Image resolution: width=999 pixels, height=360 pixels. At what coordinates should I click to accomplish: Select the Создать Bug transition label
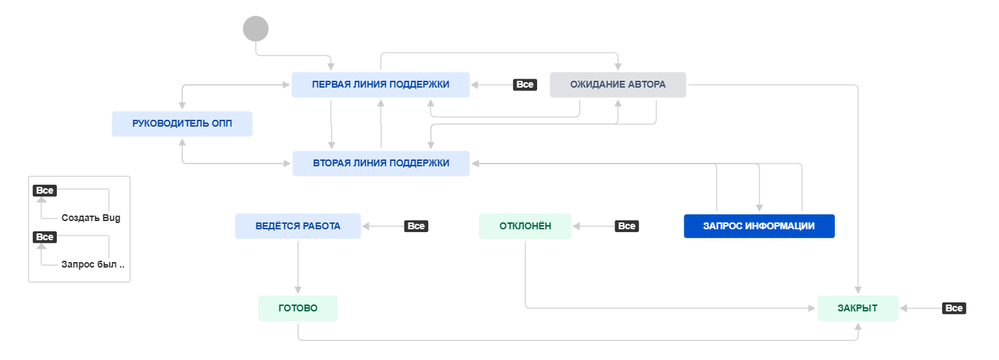click(x=91, y=218)
